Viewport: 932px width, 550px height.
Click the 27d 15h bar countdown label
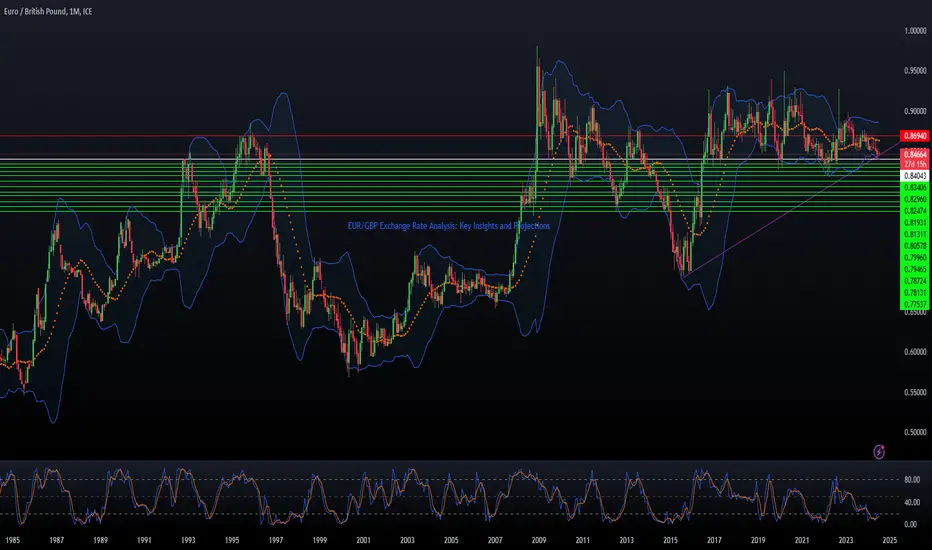[915, 164]
